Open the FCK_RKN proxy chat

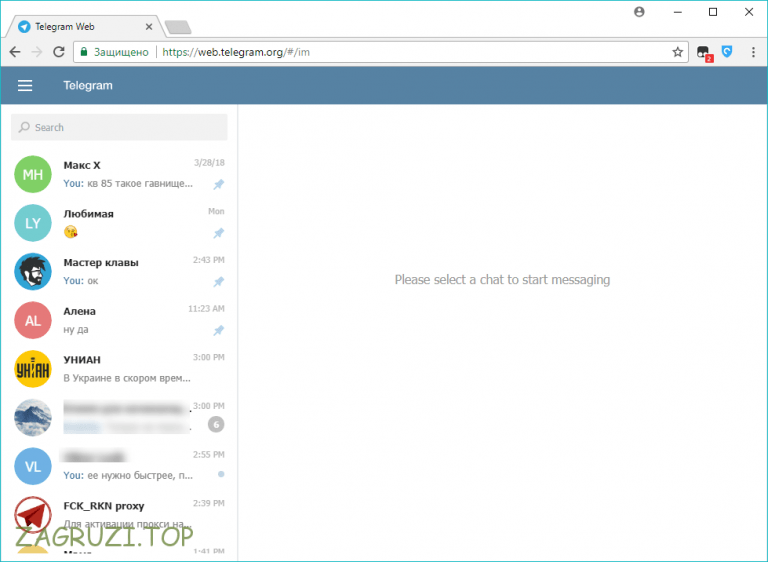pos(119,515)
